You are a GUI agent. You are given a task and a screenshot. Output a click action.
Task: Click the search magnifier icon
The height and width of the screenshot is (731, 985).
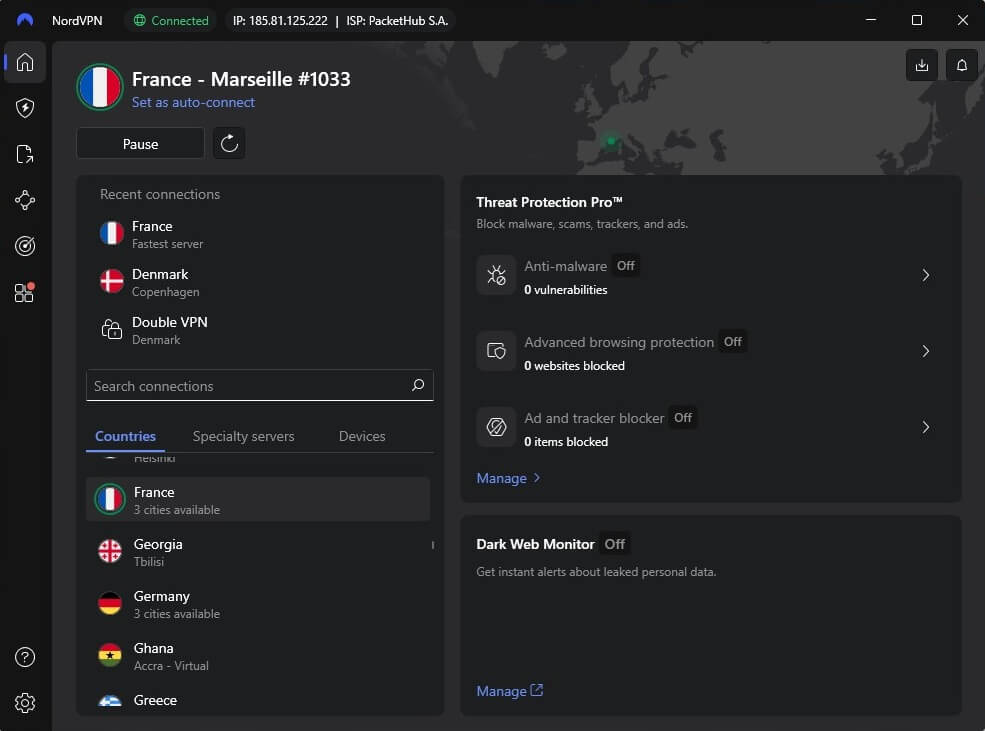pyautogui.click(x=418, y=385)
